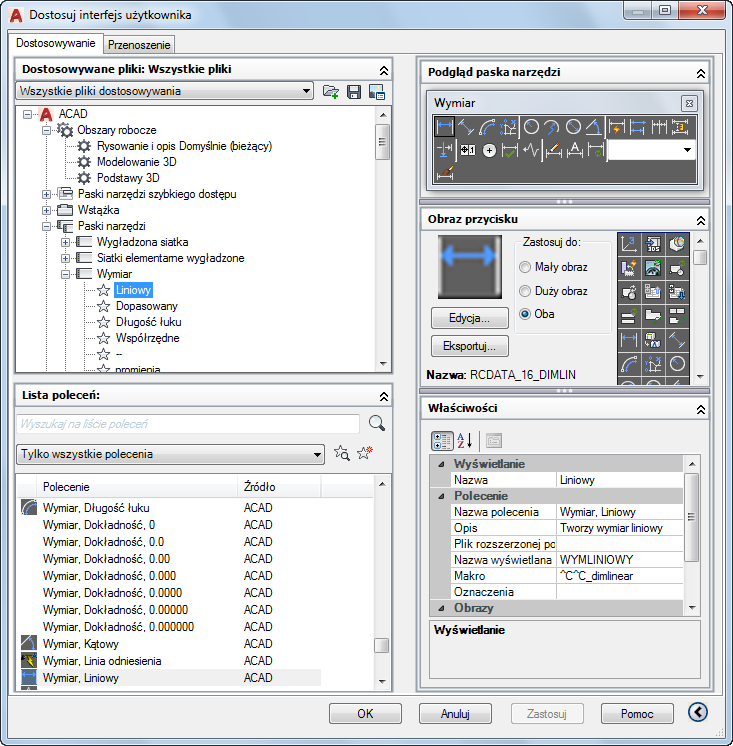Click Angular dimension icon in Wymiar toolbar preview
This screenshot has height=746, width=733.
(x=594, y=128)
